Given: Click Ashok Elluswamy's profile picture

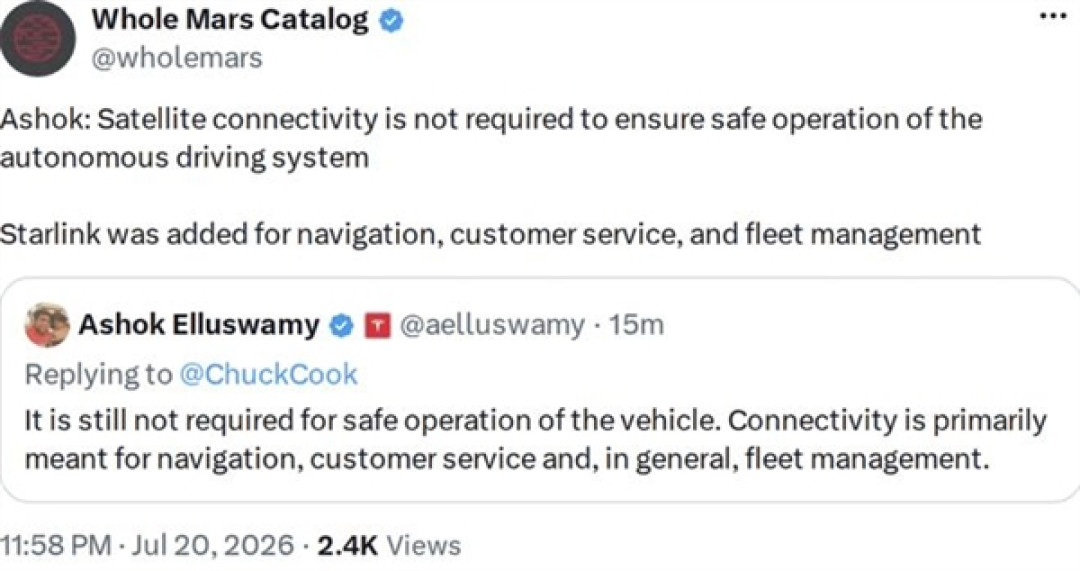Looking at the screenshot, I should (47, 324).
